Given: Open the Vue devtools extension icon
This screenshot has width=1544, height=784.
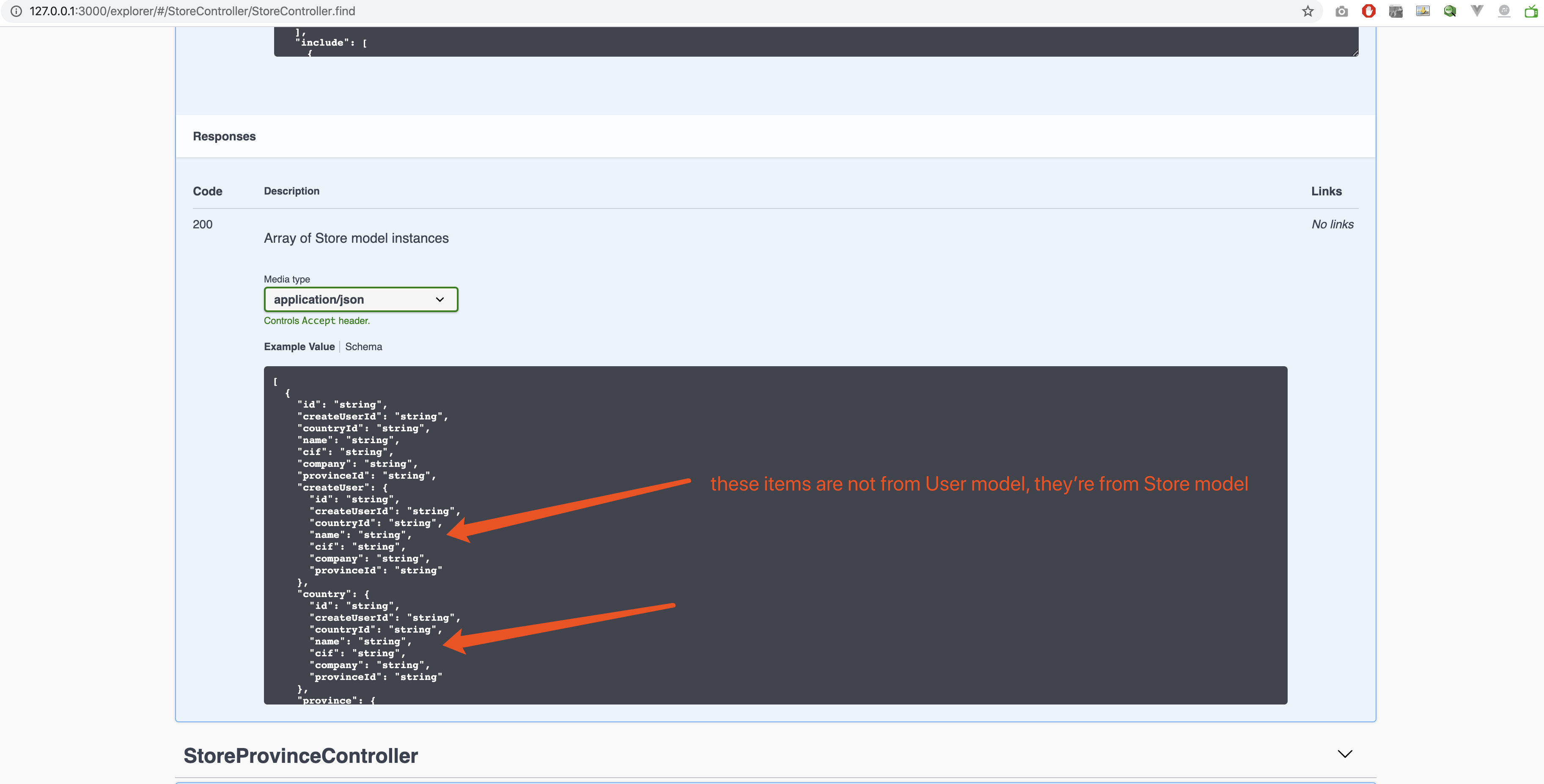Looking at the screenshot, I should [x=1477, y=11].
